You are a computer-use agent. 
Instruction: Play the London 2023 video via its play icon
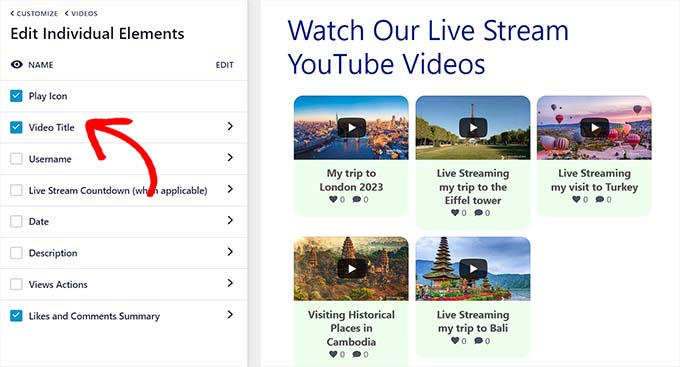[352, 128]
